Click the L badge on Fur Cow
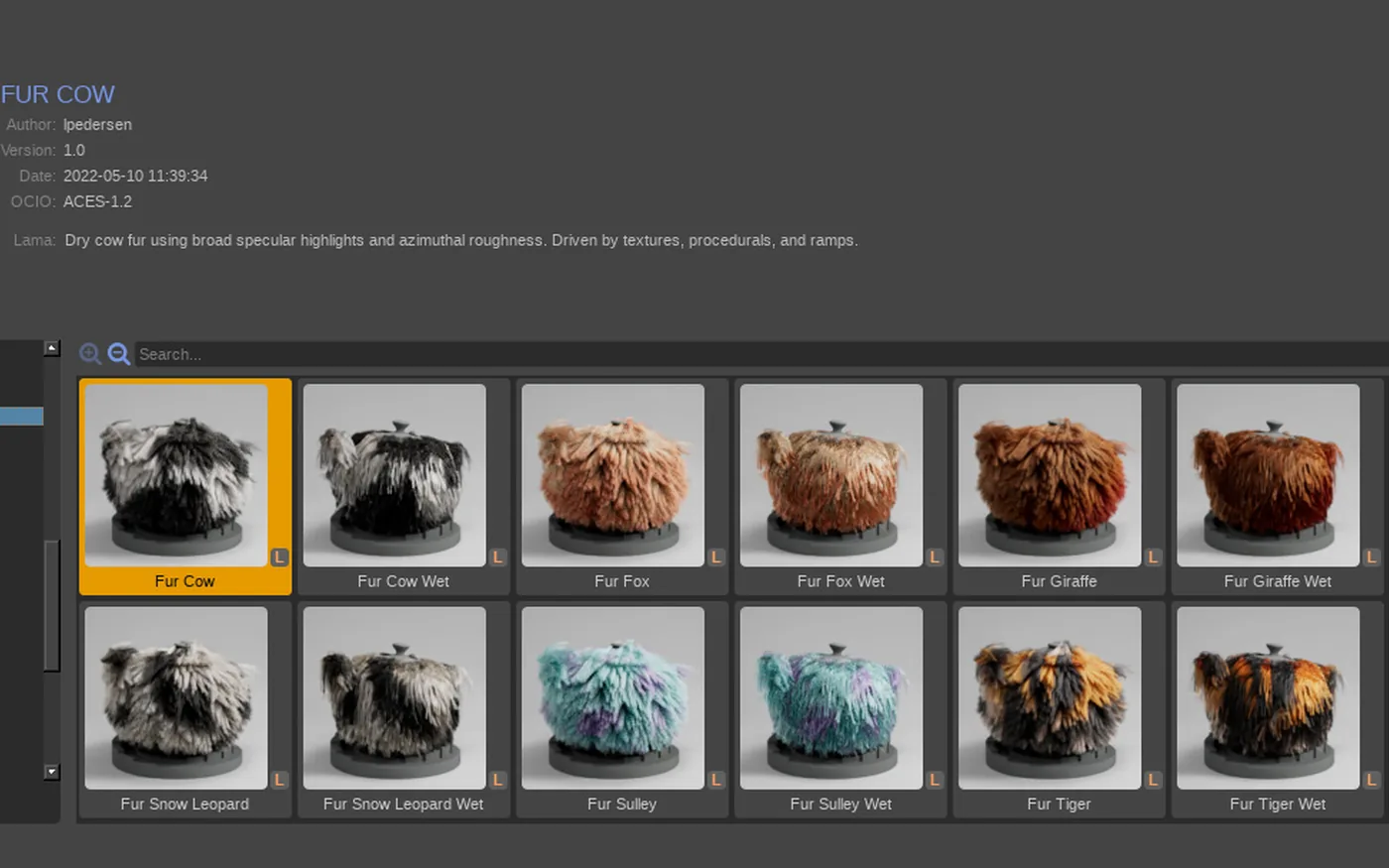The width and height of the screenshot is (1389, 868). tap(280, 558)
